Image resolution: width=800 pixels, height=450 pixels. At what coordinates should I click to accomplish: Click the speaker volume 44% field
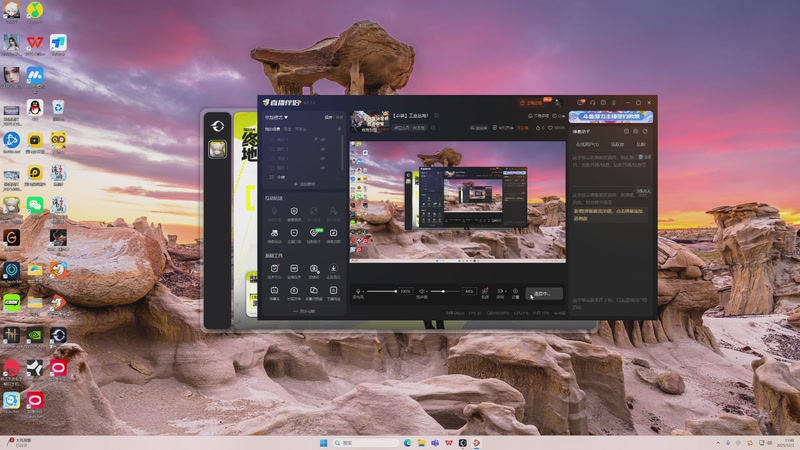pos(469,291)
